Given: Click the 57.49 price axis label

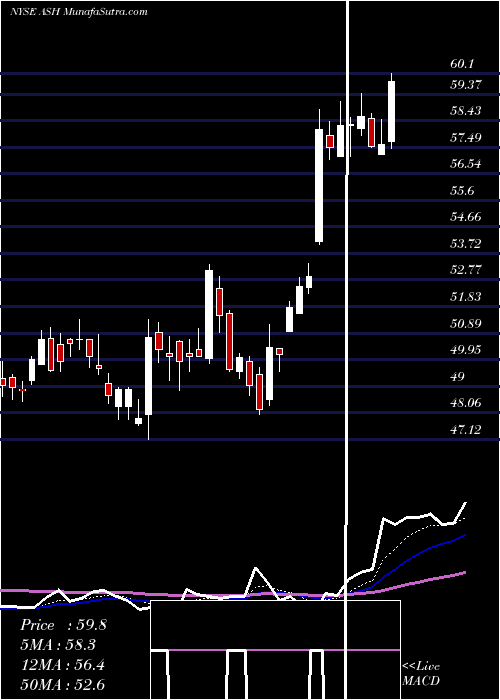Looking at the screenshot, I should coord(466,138).
